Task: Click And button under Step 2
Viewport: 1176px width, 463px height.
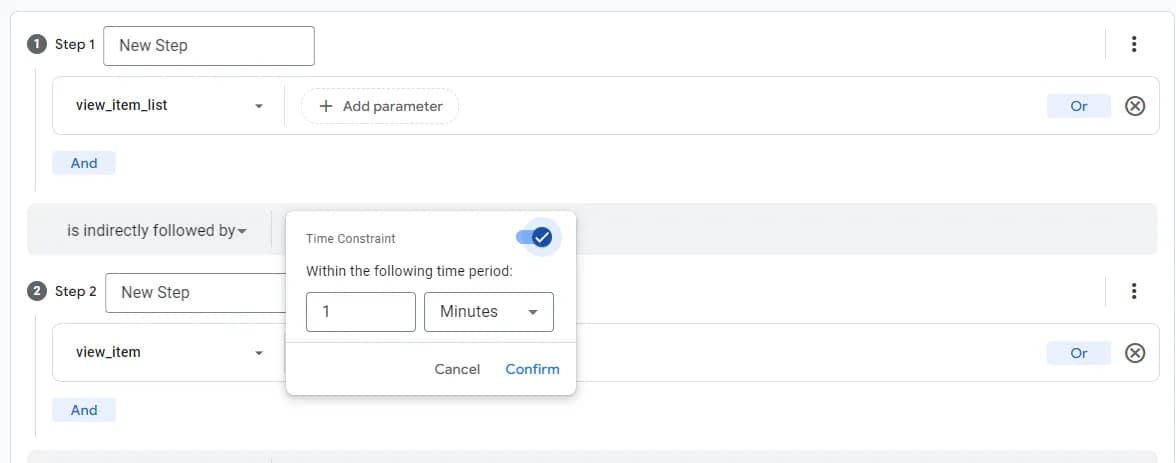Action: 84,409
